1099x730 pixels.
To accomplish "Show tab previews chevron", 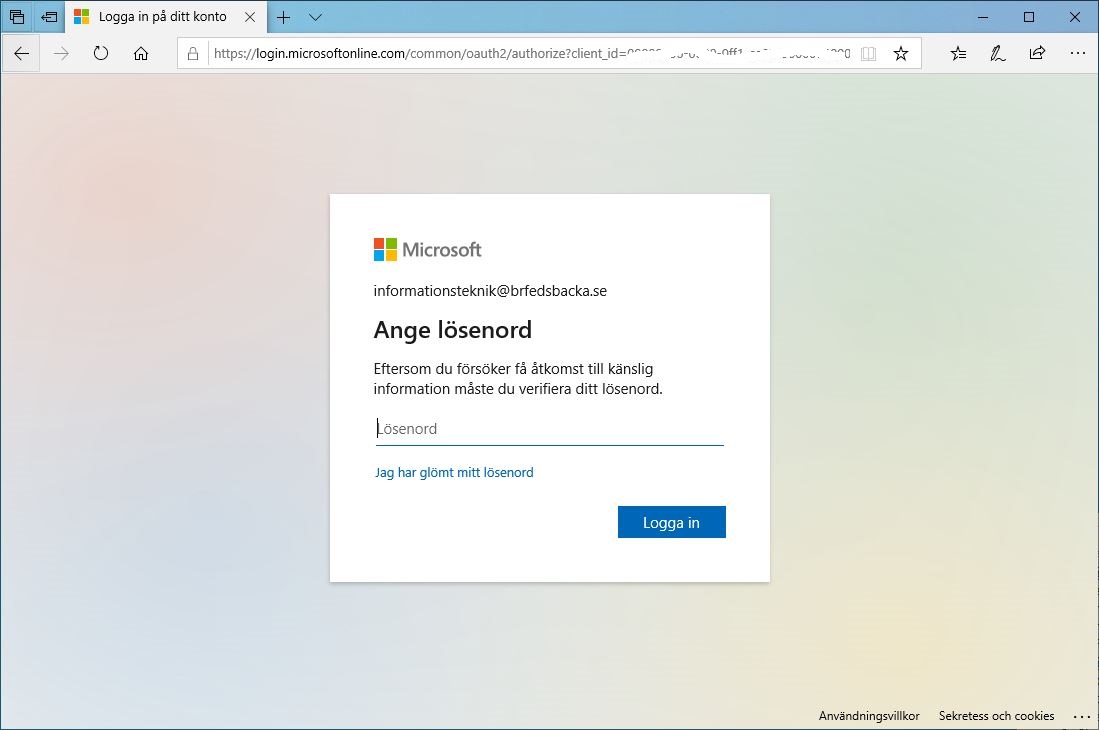I will pyautogui.click(x=315, y=18).
